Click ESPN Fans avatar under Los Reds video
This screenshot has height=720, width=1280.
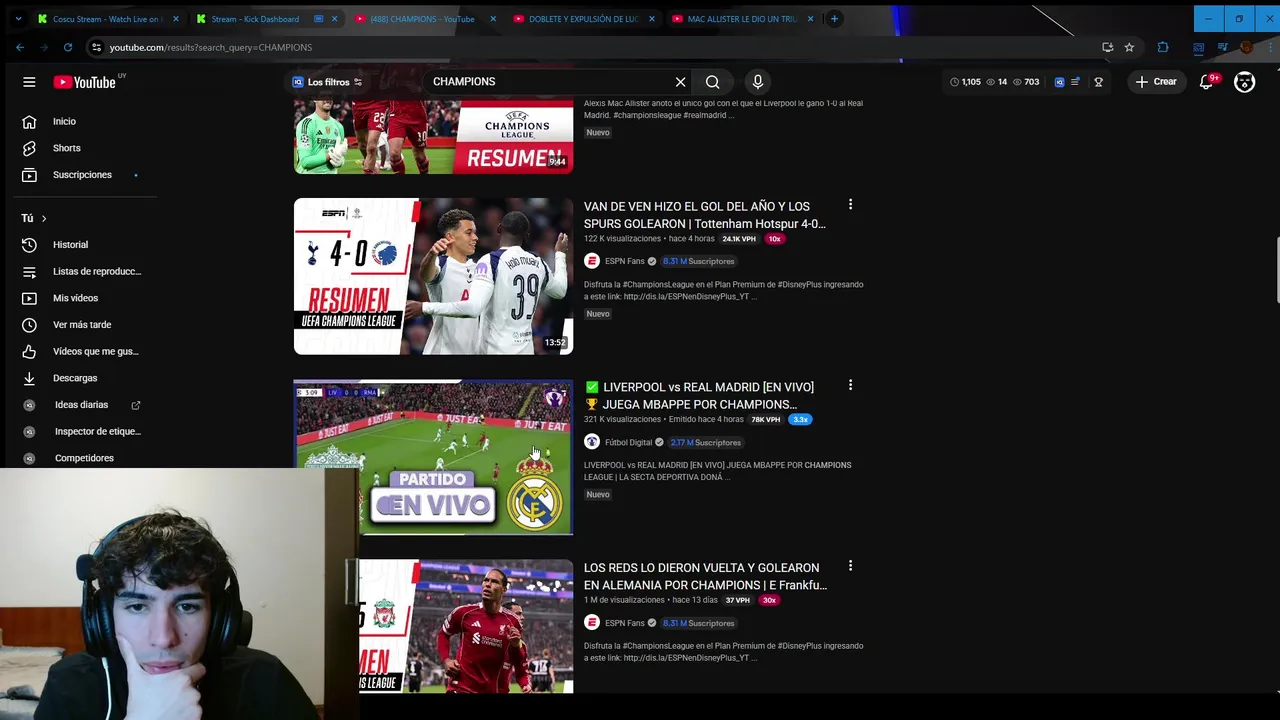[x=592, y=623]
